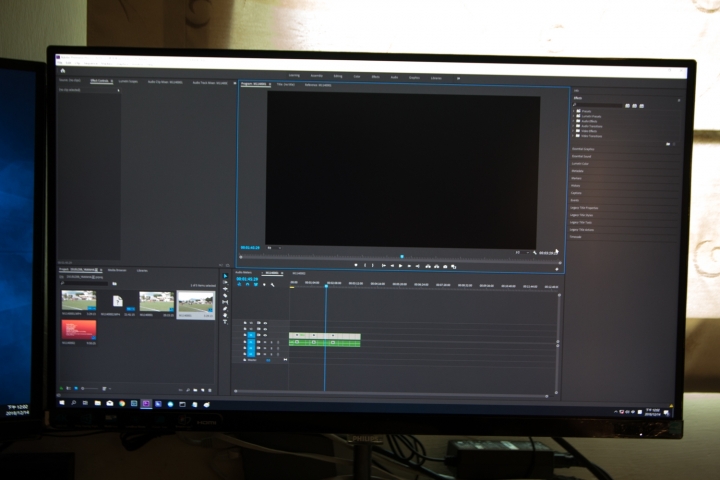Select red title clip thumbnail in Project

pyautogui.click(x=79, y=330)
